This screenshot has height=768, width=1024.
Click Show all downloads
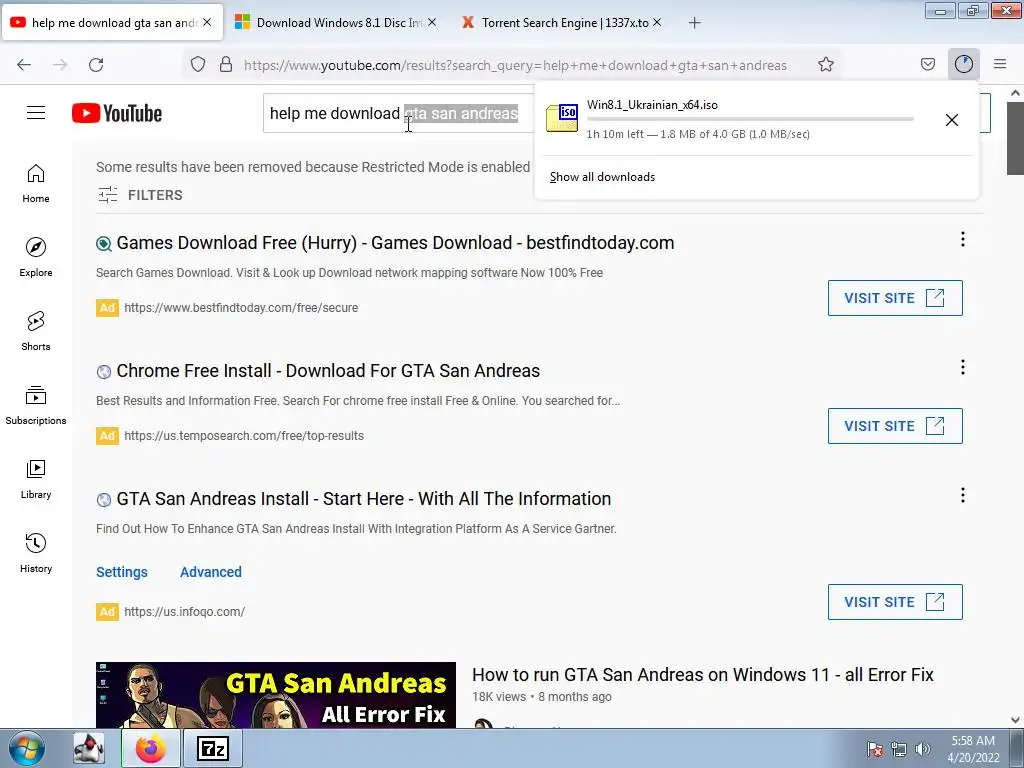[602, 177]
